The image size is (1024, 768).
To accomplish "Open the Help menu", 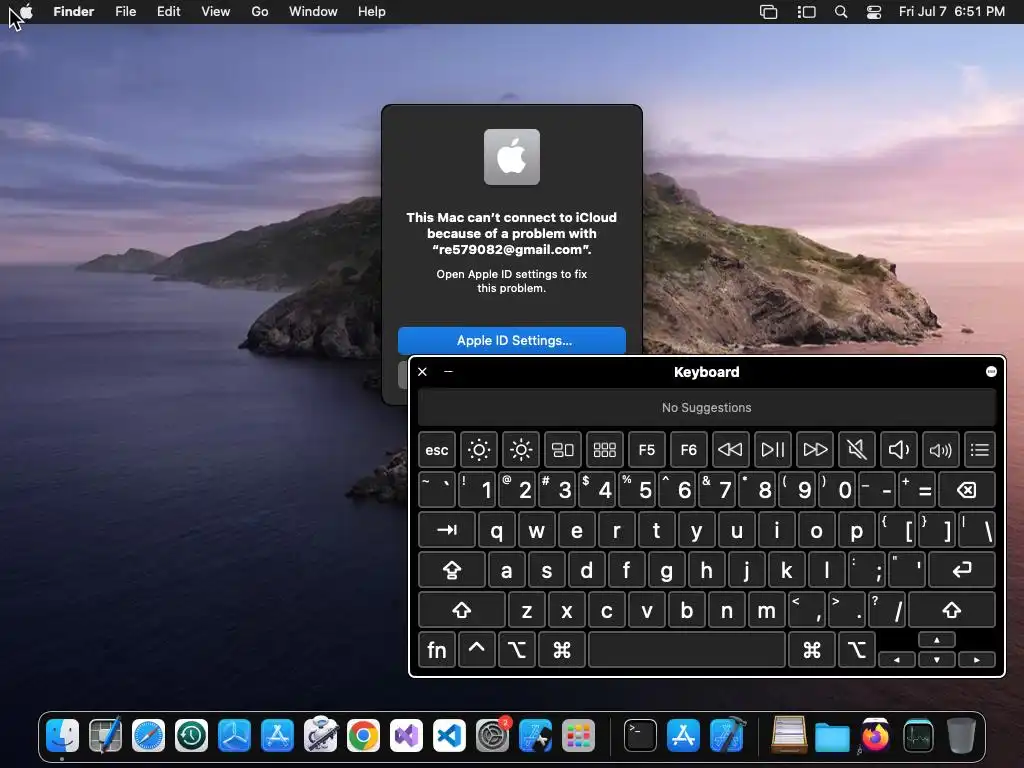I will [372, 12].
